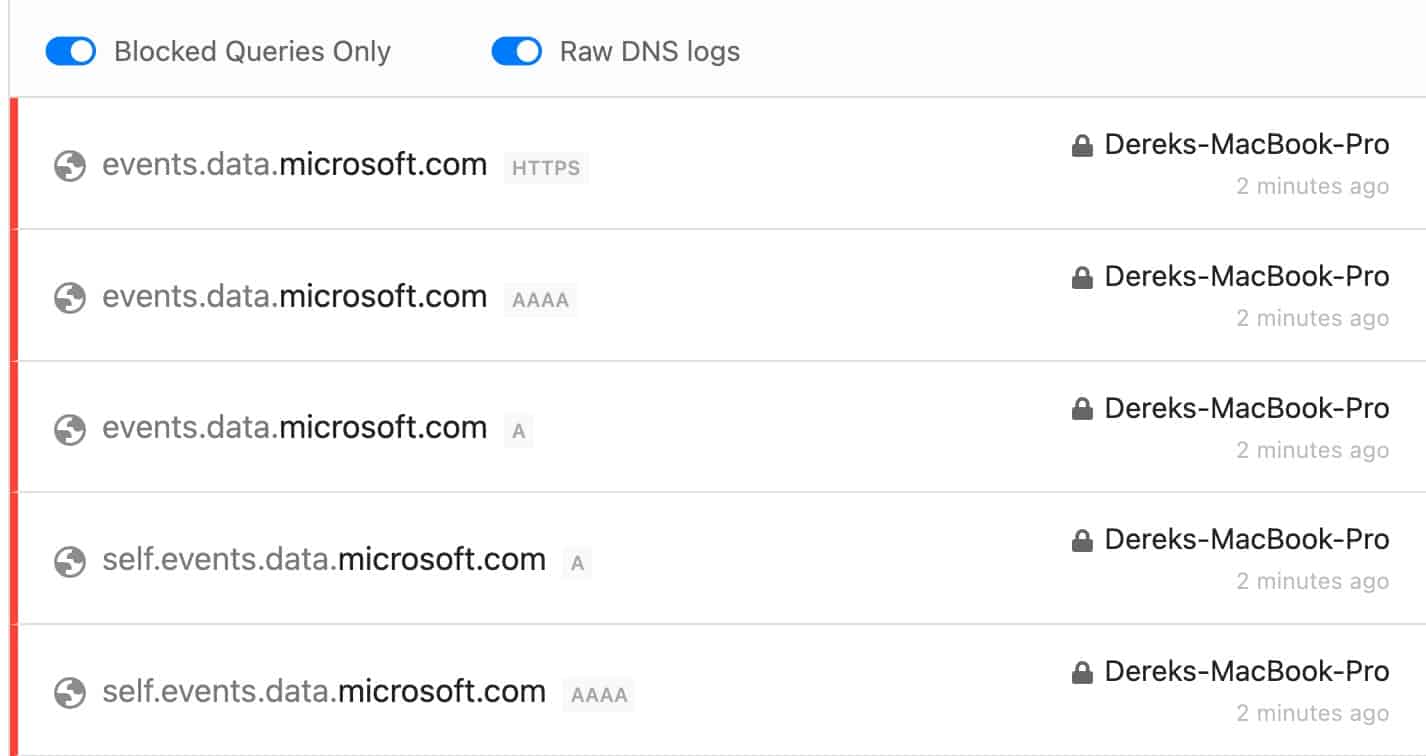Click the Raw DNS logs label text

coord(650,51)
